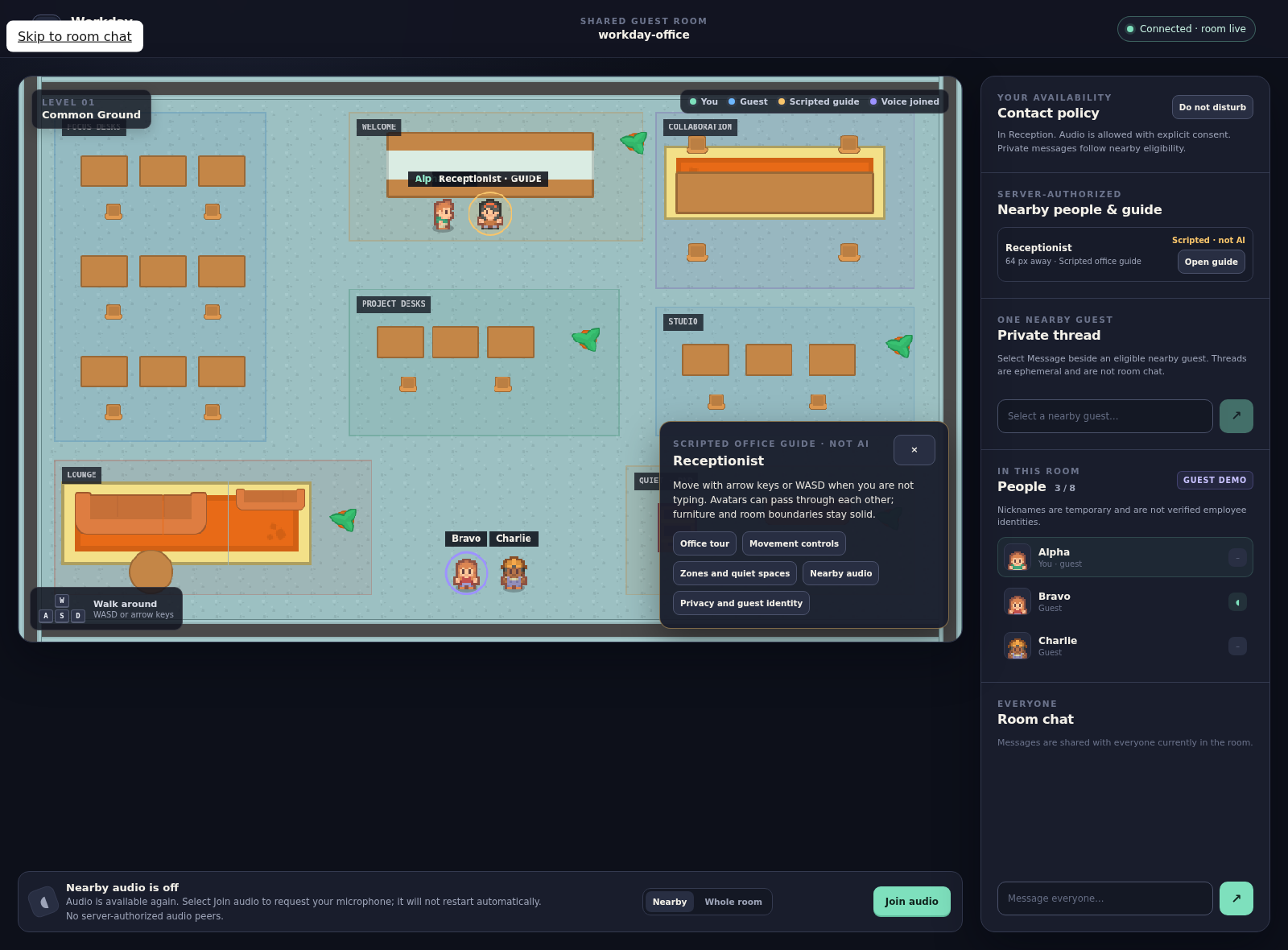Open the Receptionist guide

click(1212, 262)
